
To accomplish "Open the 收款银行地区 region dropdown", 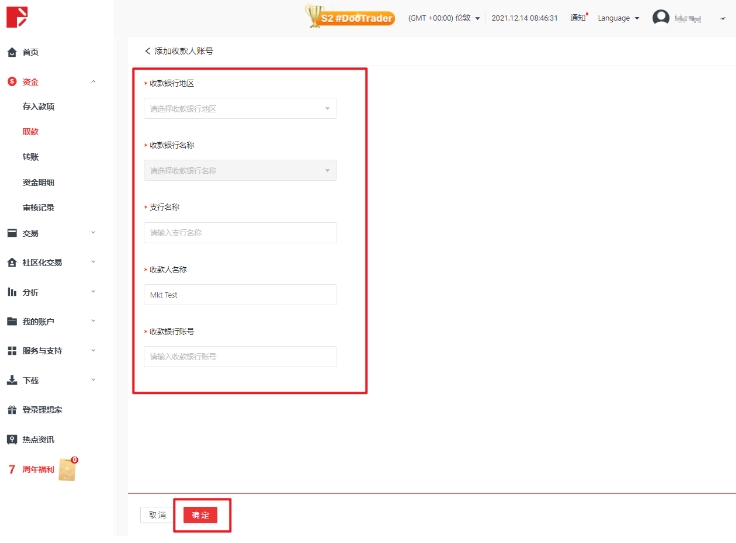I will (240, 109).
